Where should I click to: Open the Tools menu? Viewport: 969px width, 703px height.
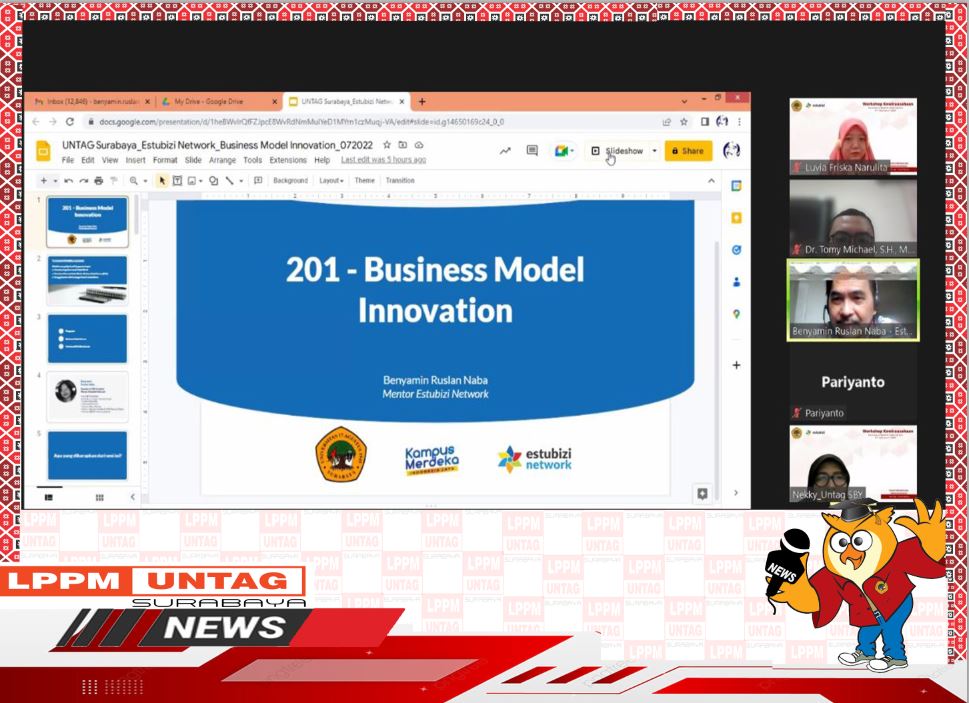tap(253, 160)
